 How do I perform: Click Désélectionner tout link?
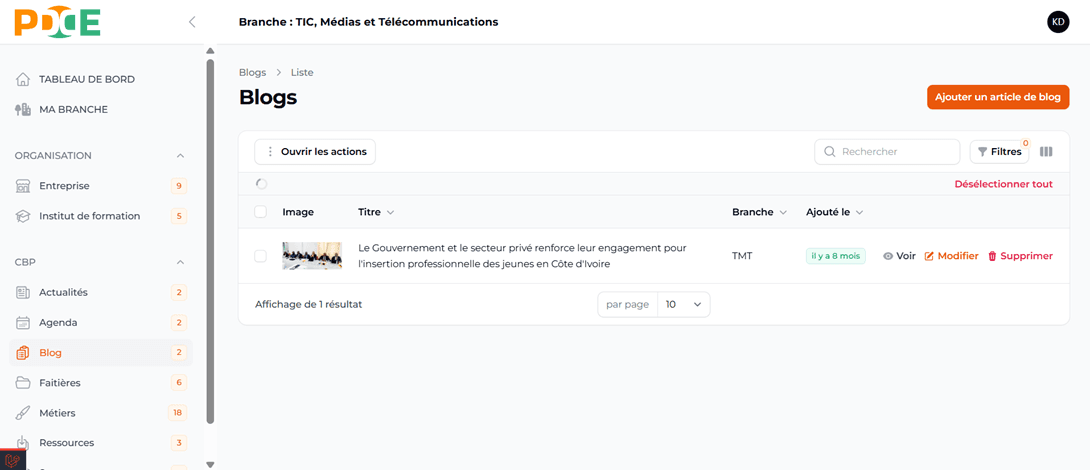[1003, 184]
